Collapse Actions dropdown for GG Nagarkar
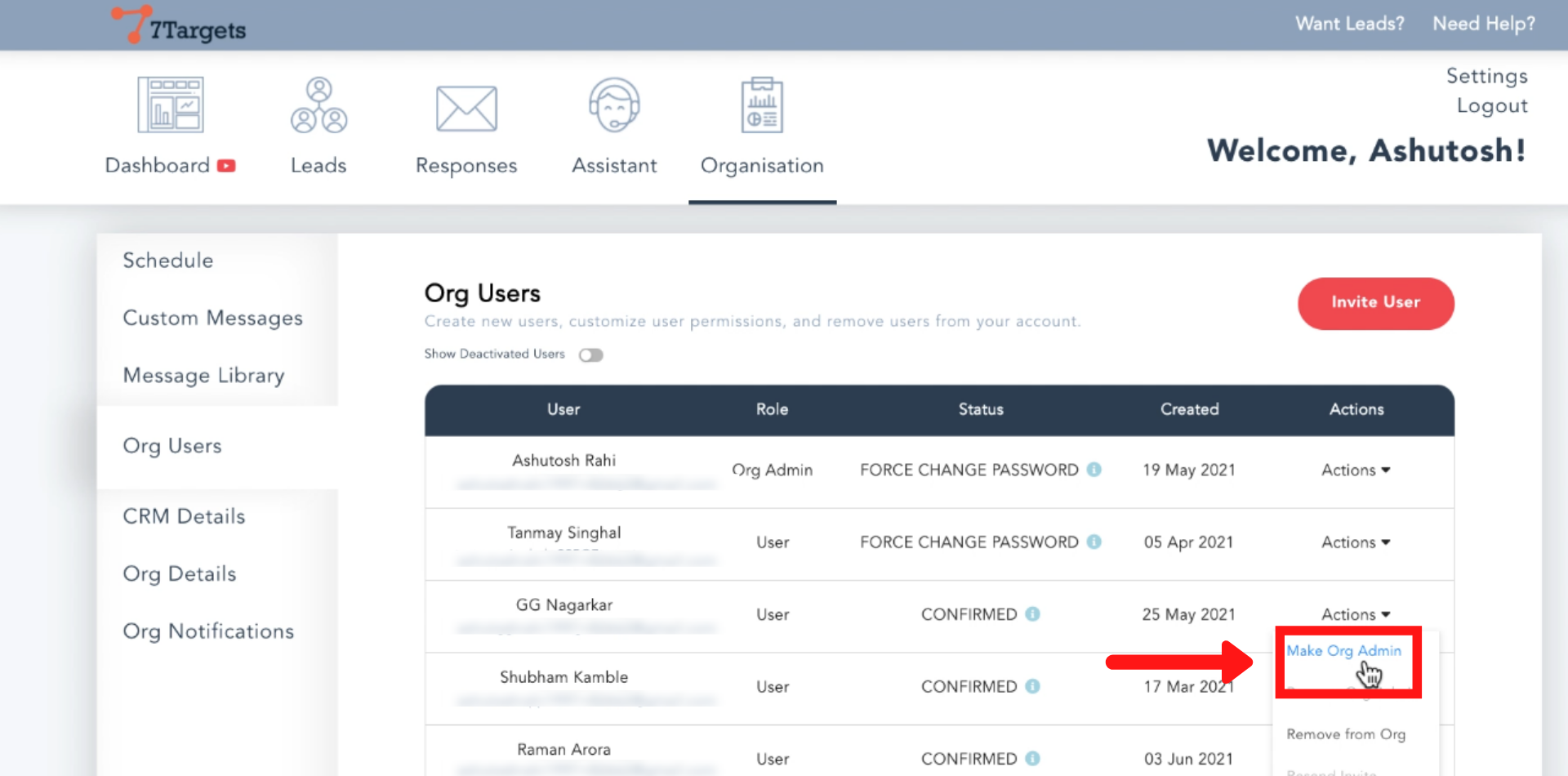This screenshot has height=776, width=1568. 1356,614
